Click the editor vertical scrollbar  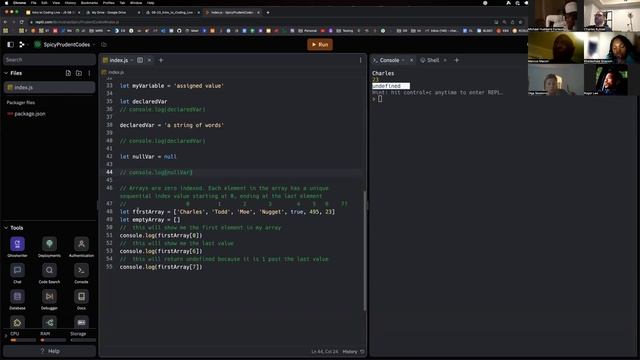pyautogui.click(x=364, y=251)
